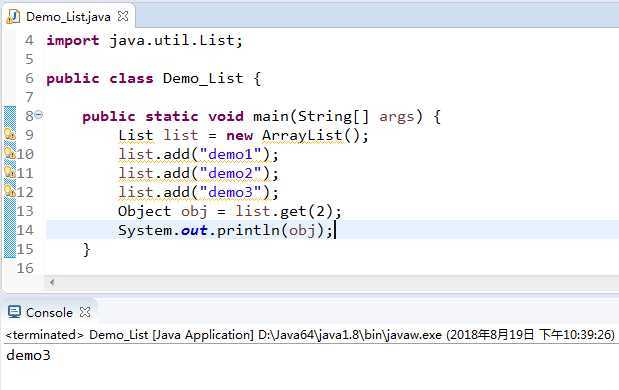Click the demo3 output in the console
Viewport: 619px width, 390px height.
[x=28, y=355]
